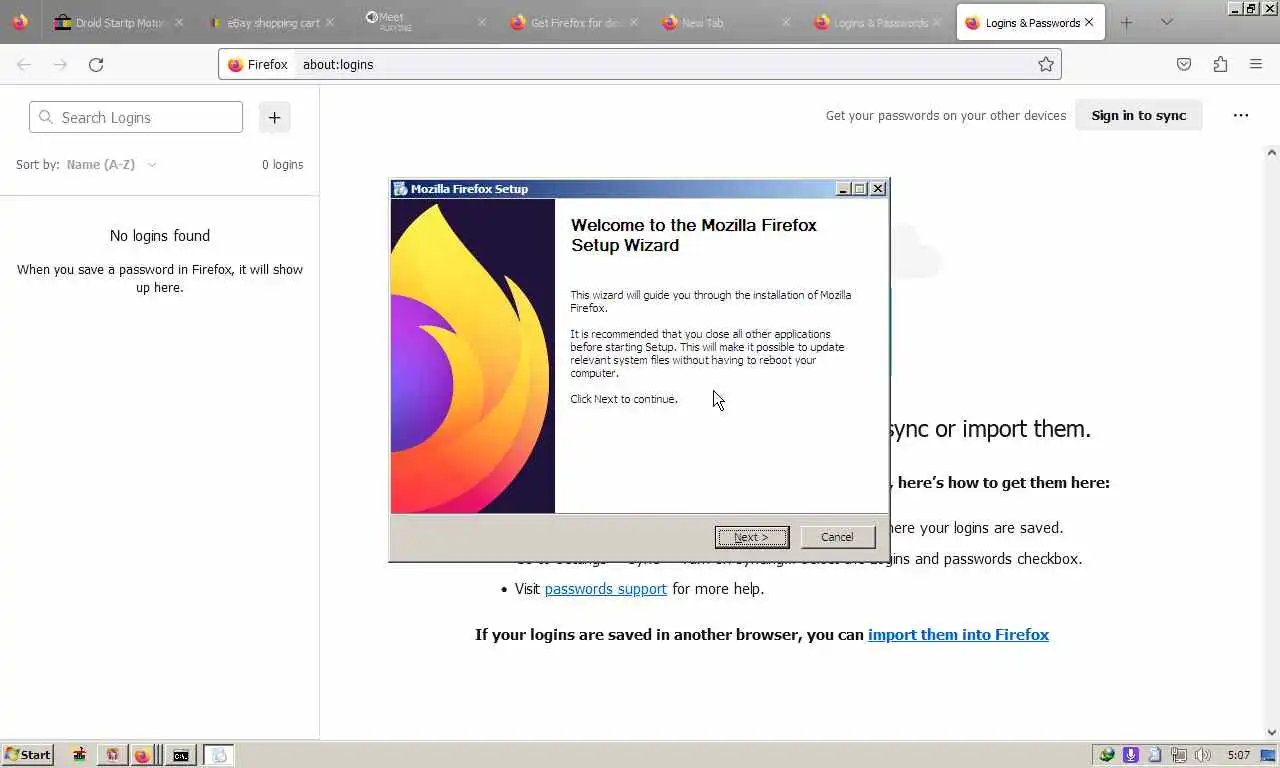Click the Sign in to sync button
Screen dimensions: 1280x768
click(1138, 115)
